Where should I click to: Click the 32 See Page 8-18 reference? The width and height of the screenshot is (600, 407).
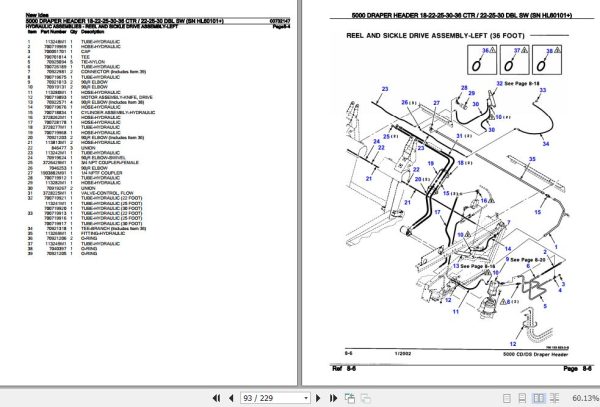point(518,83)
